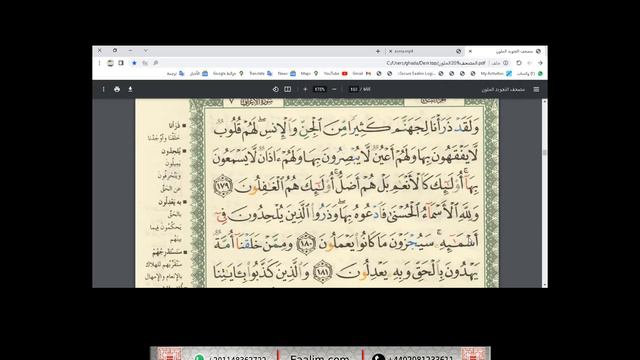Open a new browser tab

(x=378, y=51)
